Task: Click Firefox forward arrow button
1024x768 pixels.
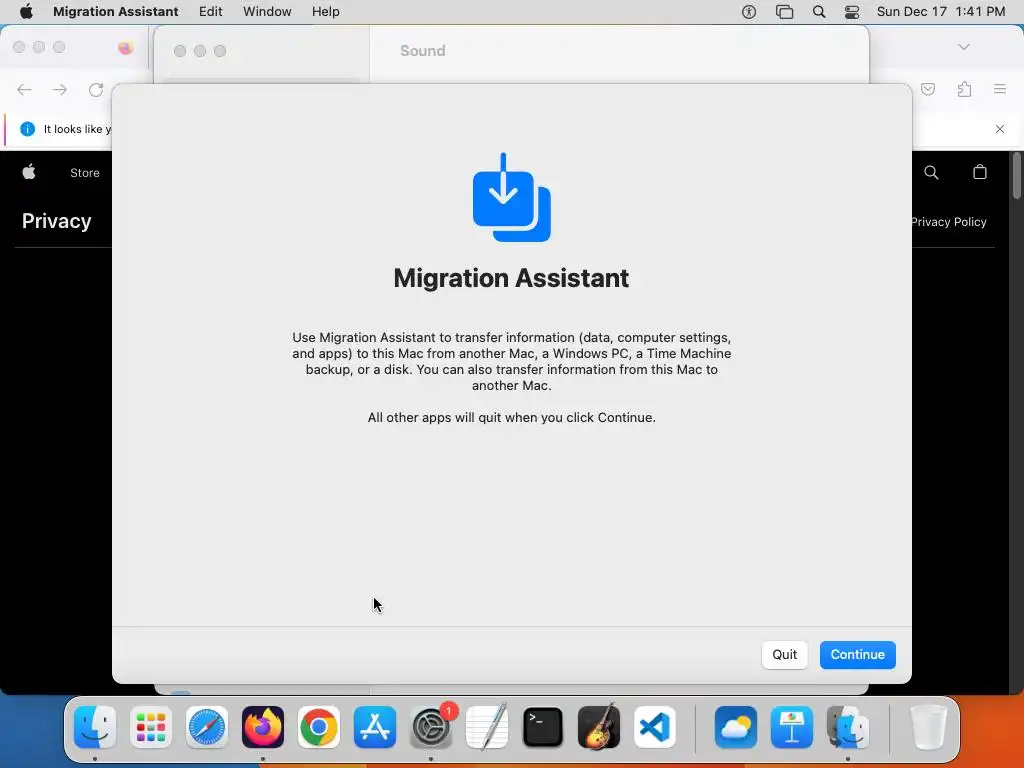Action: pyautogui.click(x=59, y=89)
